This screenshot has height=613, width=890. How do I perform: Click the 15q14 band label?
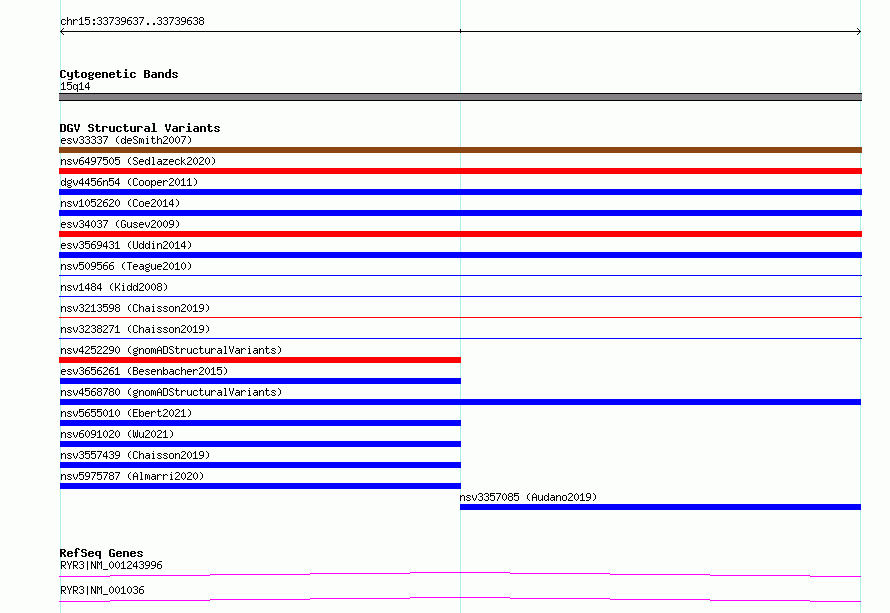[x=75, y=86]
